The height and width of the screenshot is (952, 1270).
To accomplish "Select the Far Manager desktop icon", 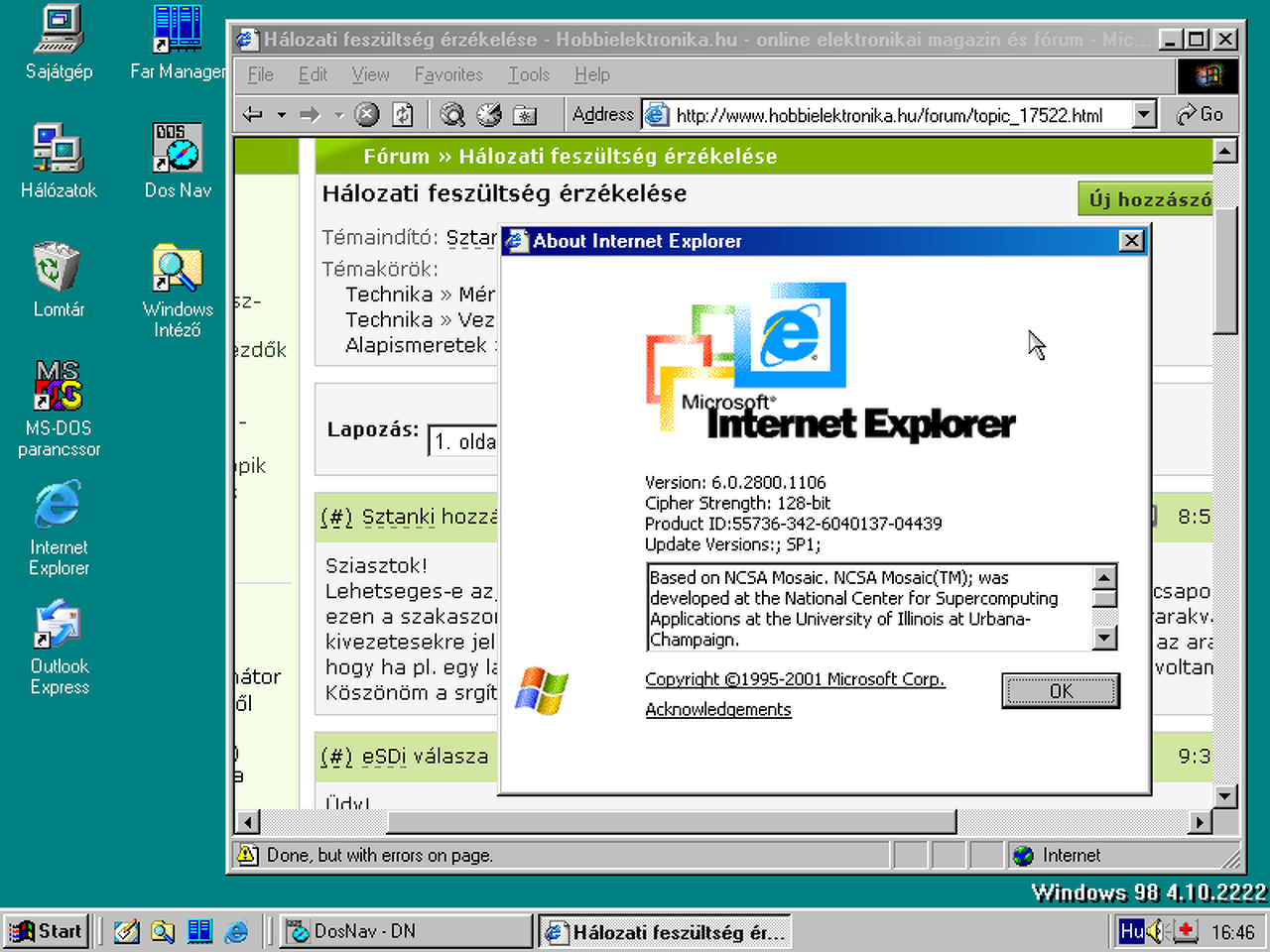I will (x=178, y=43).
